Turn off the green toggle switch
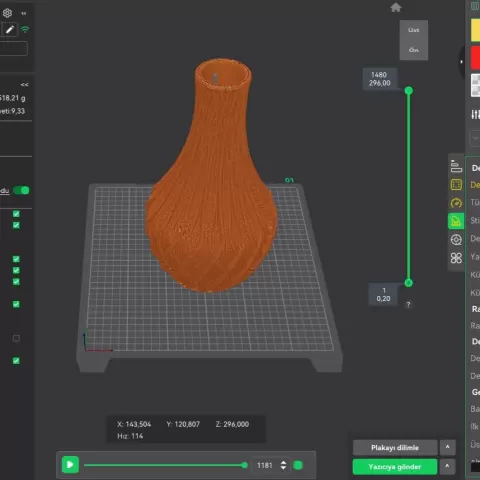 [21, 190]
